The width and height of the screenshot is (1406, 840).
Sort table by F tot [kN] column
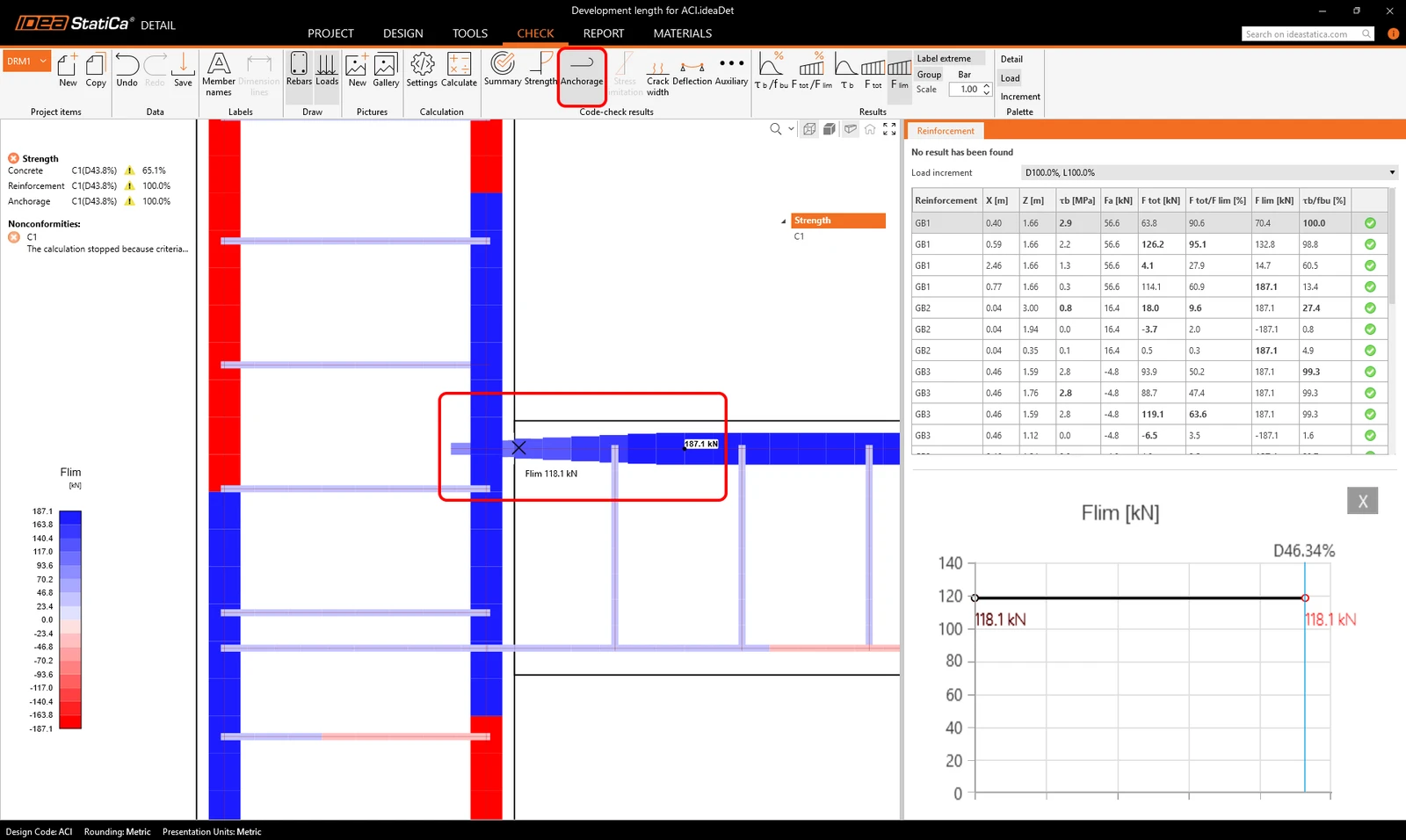[1161, 200]
